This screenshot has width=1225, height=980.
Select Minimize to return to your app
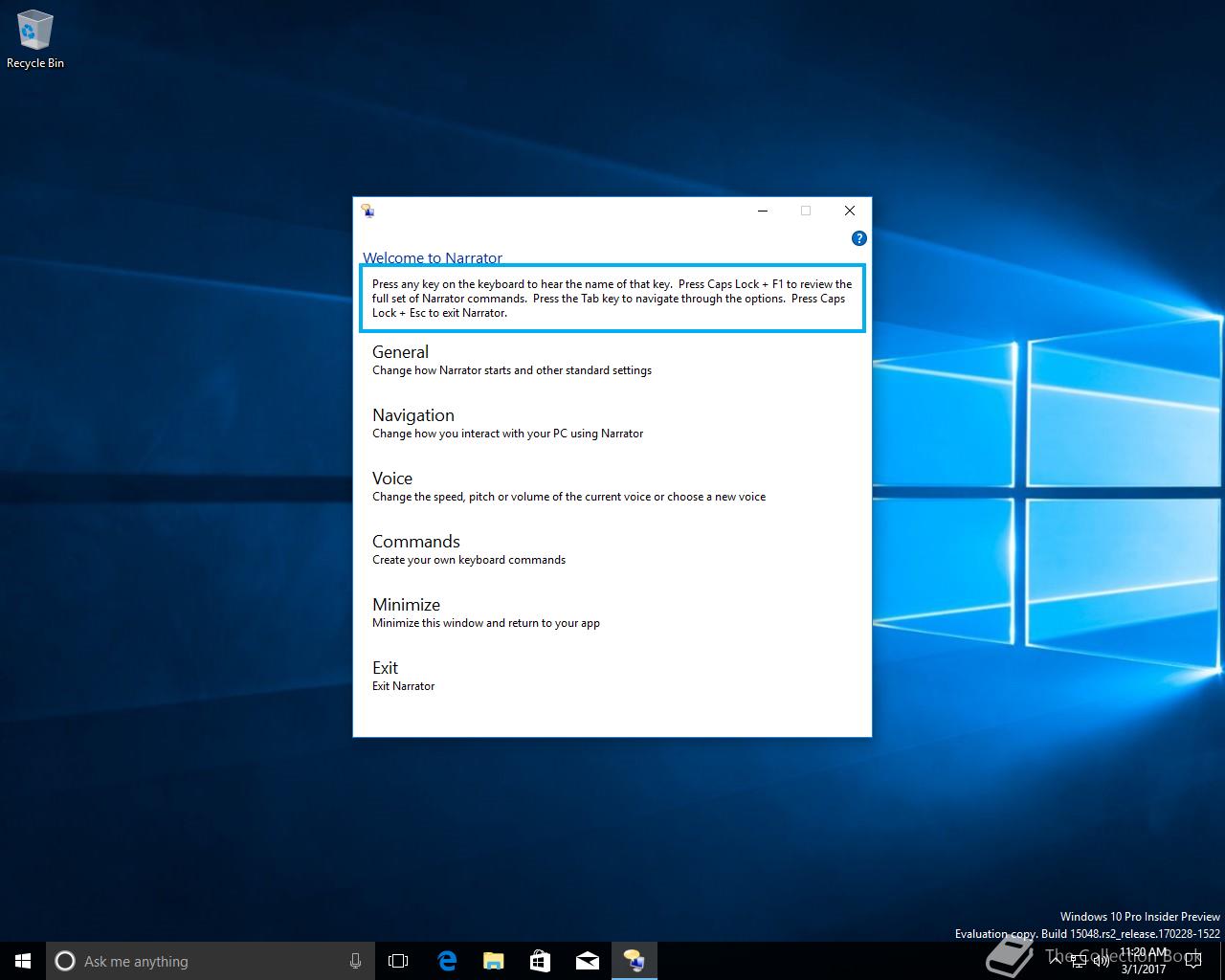486,612
